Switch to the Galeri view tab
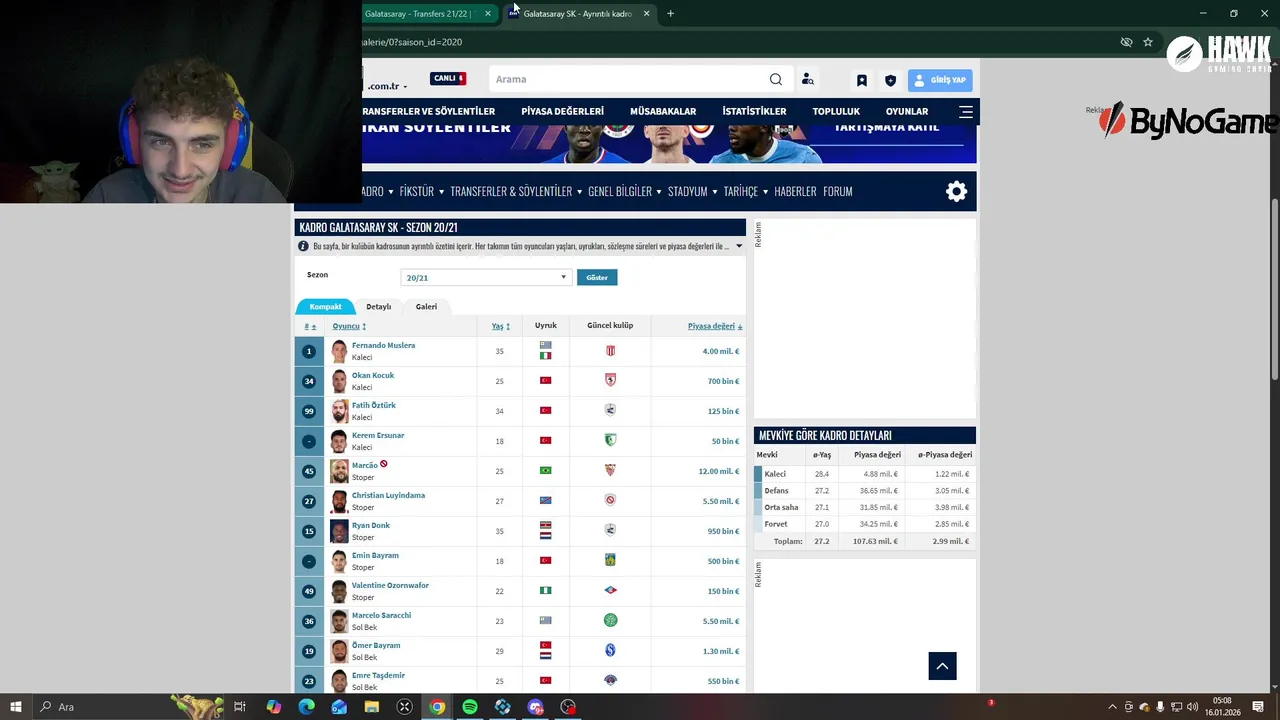1280x720 pixels. 426,306
